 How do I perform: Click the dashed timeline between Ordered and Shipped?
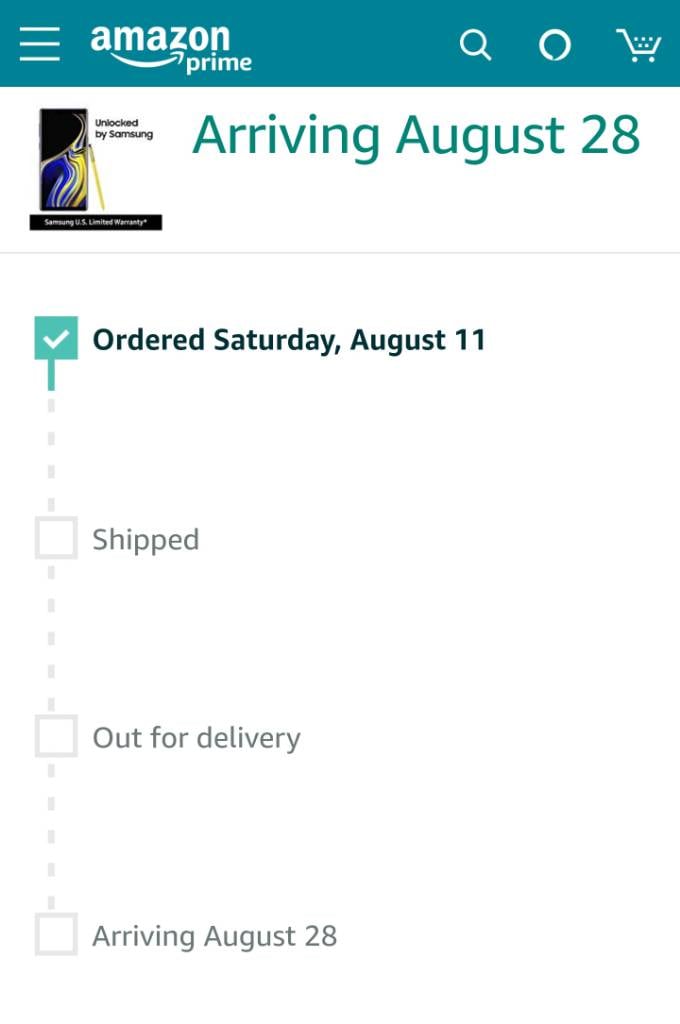point(52,455)
